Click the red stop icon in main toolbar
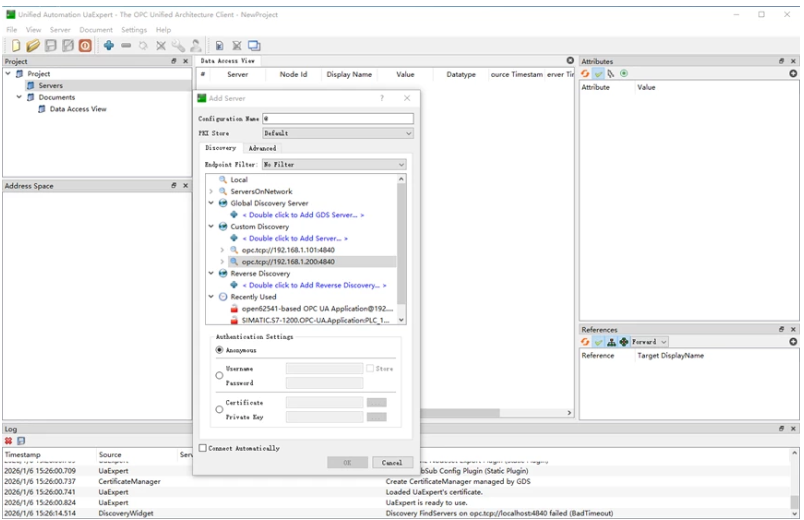 tap(85, 45)
